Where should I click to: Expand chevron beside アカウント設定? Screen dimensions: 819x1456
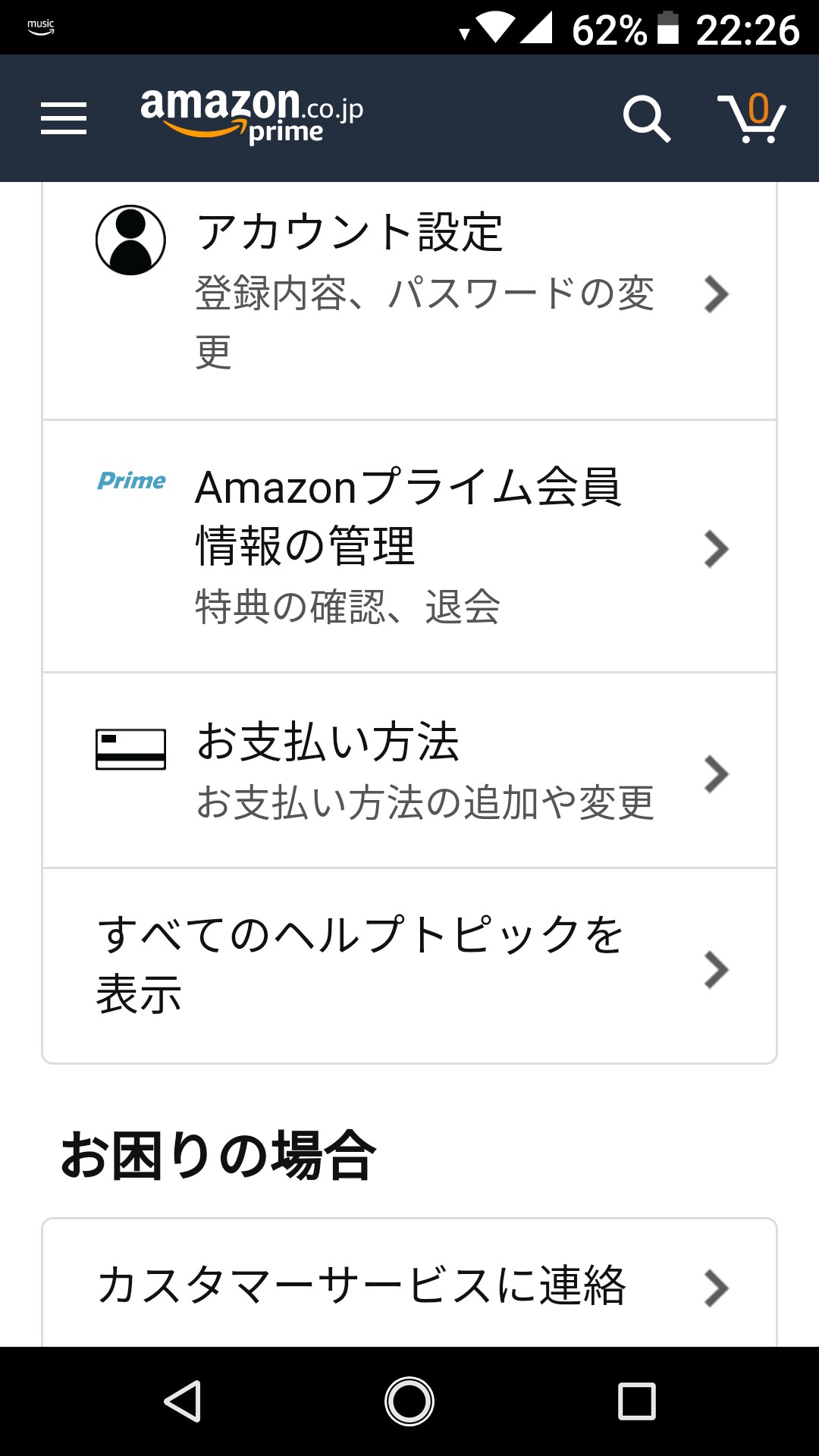[716, 294]
